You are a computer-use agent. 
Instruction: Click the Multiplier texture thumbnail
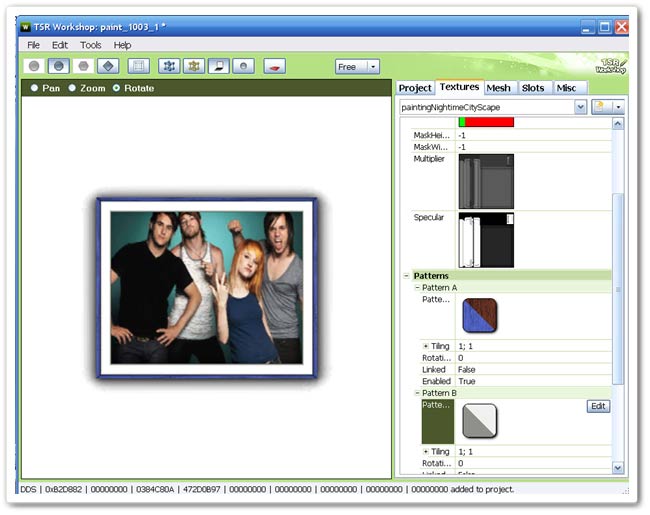pos(486,181)
